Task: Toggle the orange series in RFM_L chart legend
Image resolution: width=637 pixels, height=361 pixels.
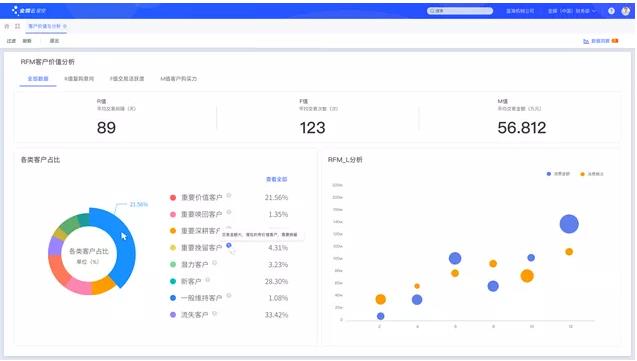Action: (592, 174)
